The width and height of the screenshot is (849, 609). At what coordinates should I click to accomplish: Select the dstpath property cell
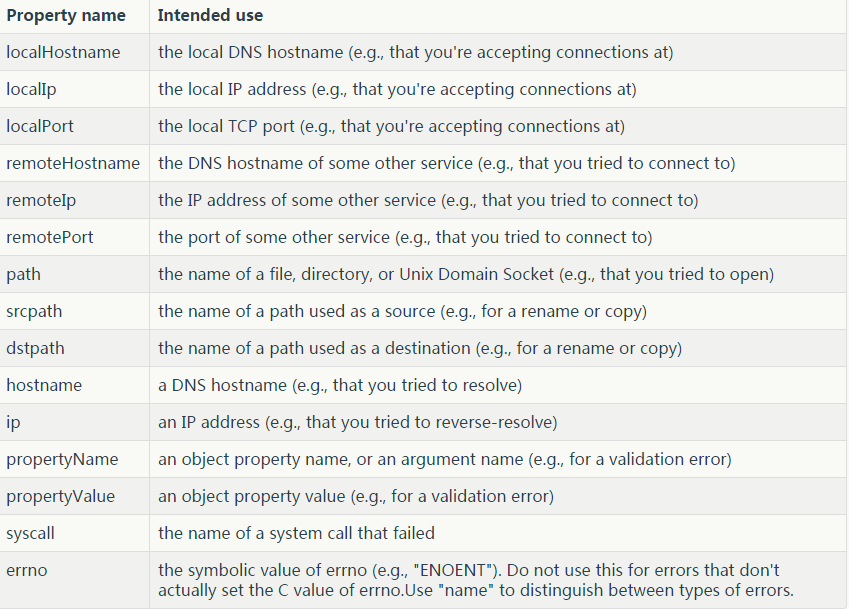pos(35,348)
